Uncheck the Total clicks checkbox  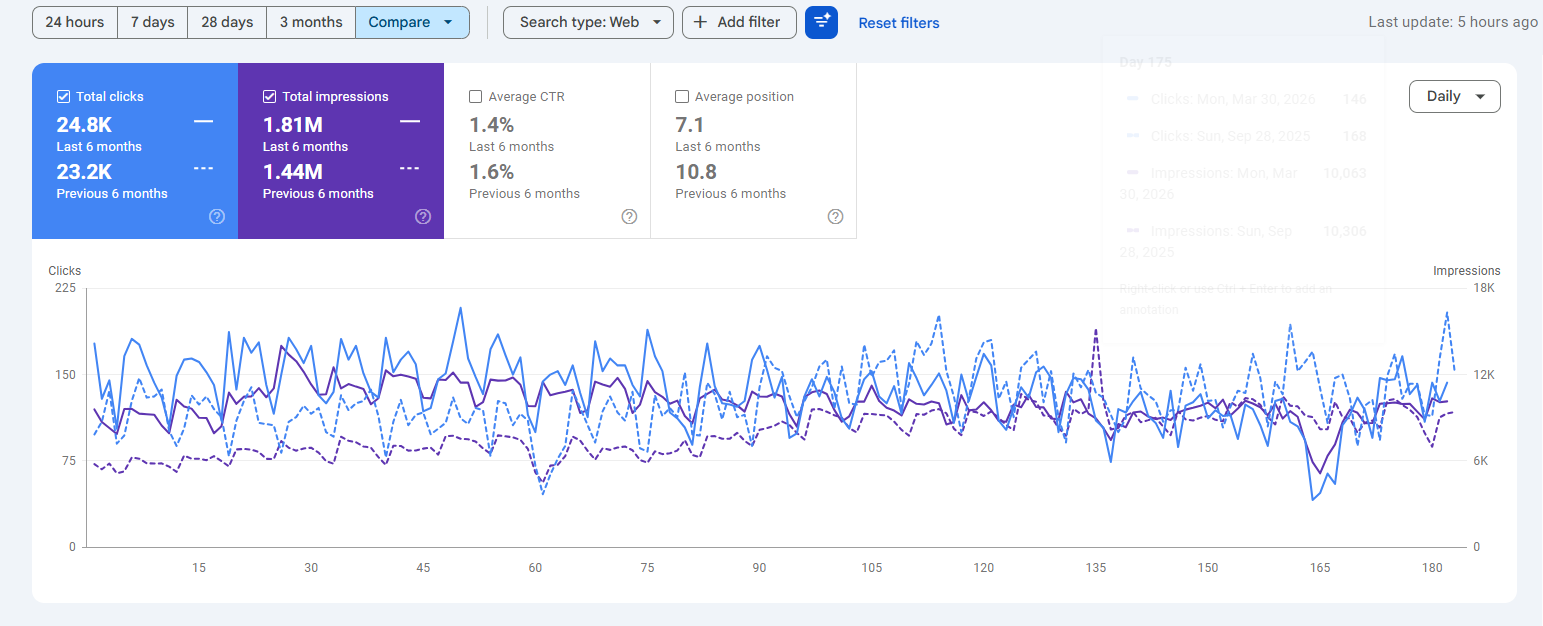63,97
